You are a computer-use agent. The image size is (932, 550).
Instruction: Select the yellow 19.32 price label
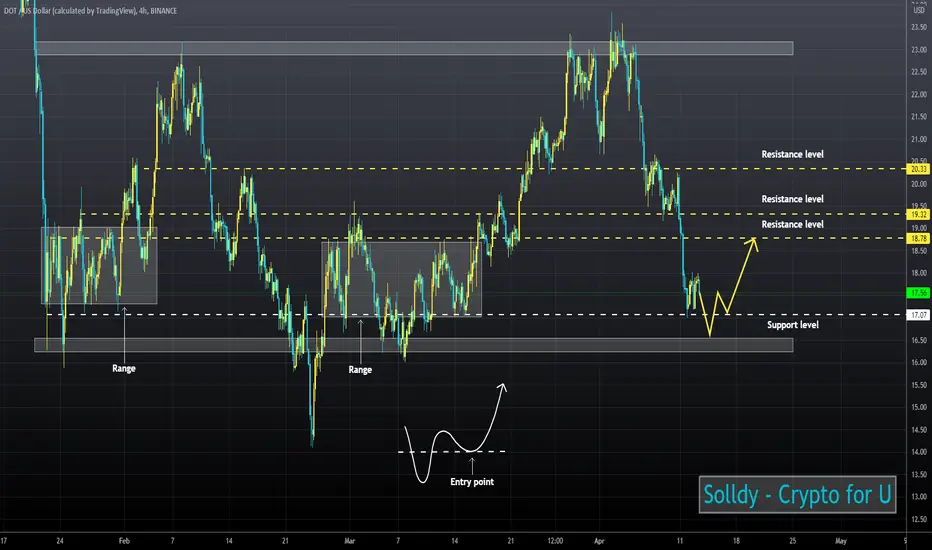coord(918,214)
